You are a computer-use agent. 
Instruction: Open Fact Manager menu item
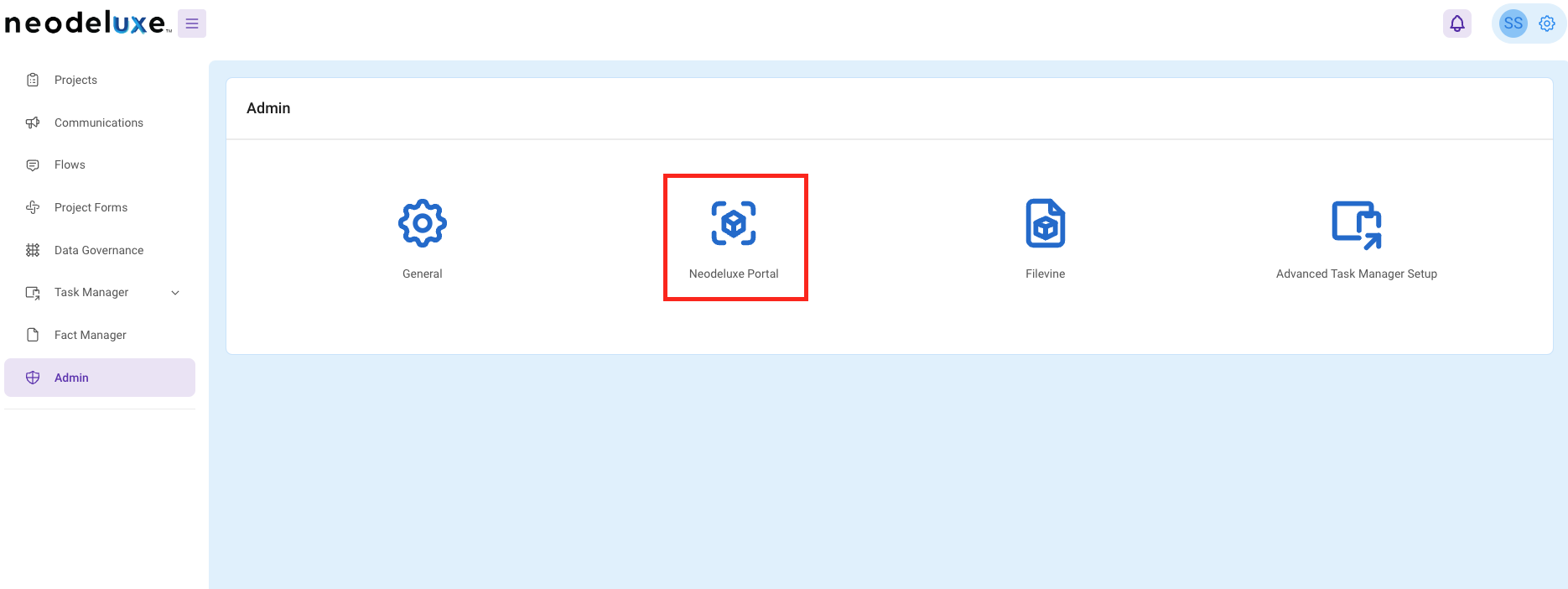pyautogui.click(x=100, y=335)
